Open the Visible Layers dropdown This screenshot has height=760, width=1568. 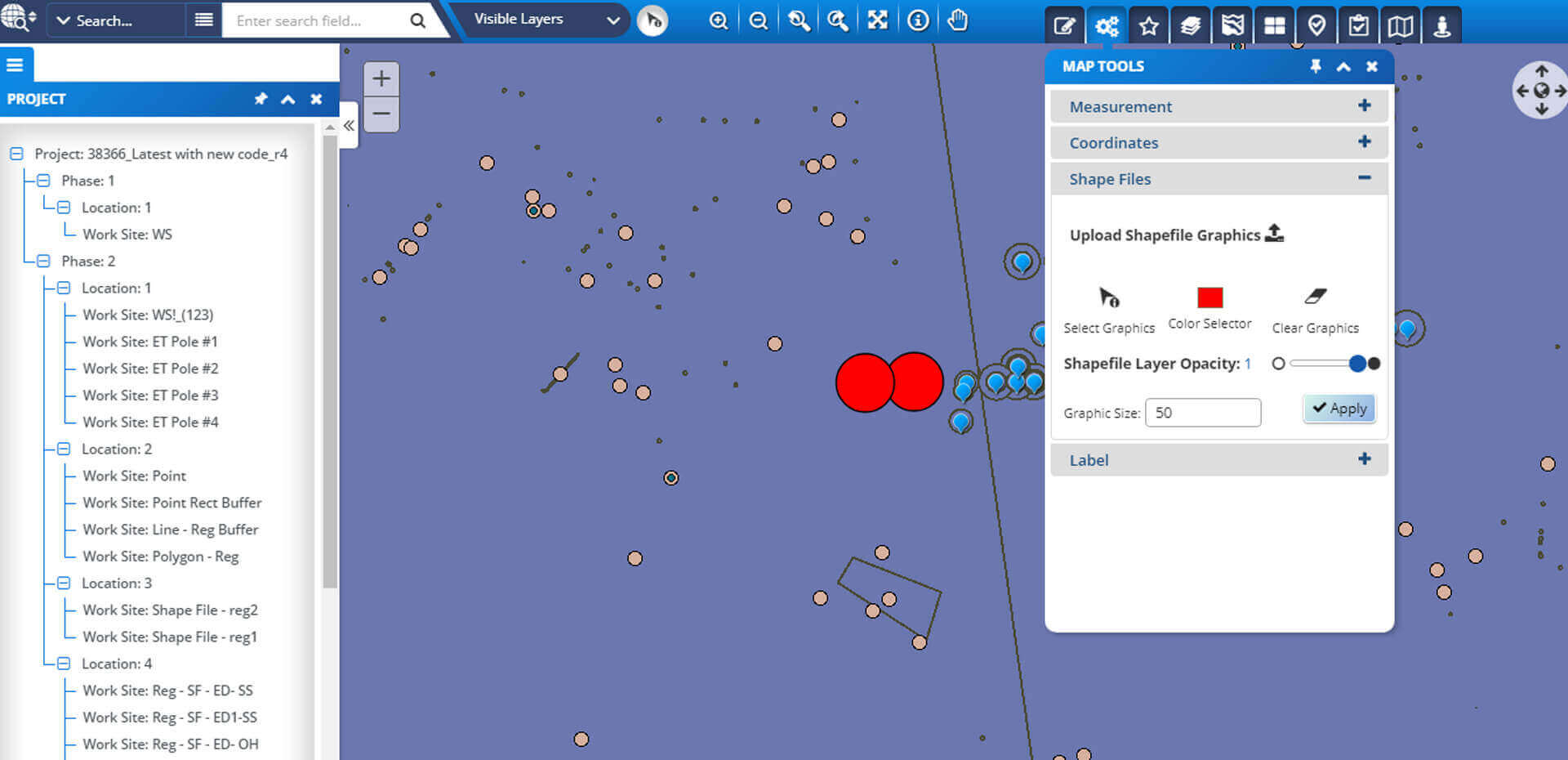[x=546, y=20]
